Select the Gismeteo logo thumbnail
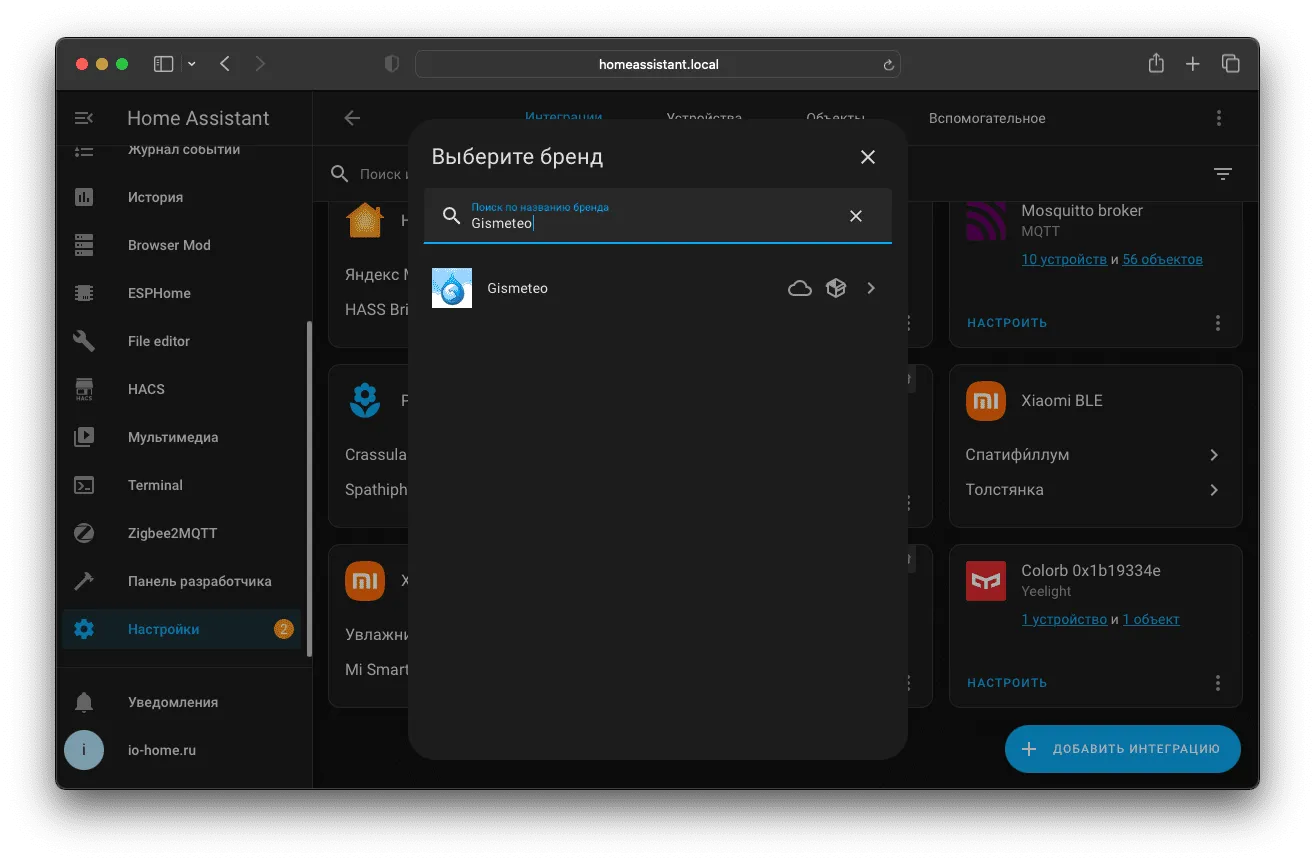This screenshot has height=863, width=1315. pos(452,288)
